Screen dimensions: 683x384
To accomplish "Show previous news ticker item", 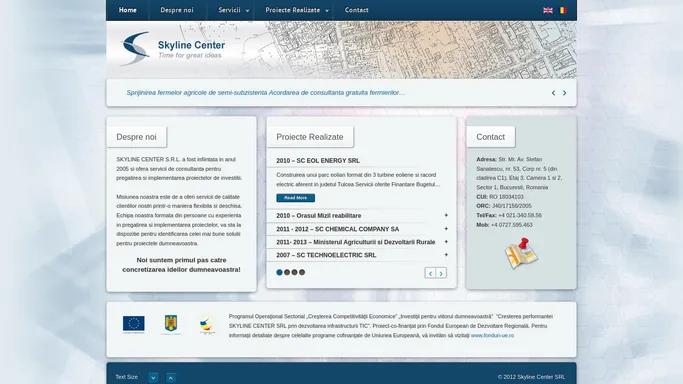I will [x=553, y=93].
